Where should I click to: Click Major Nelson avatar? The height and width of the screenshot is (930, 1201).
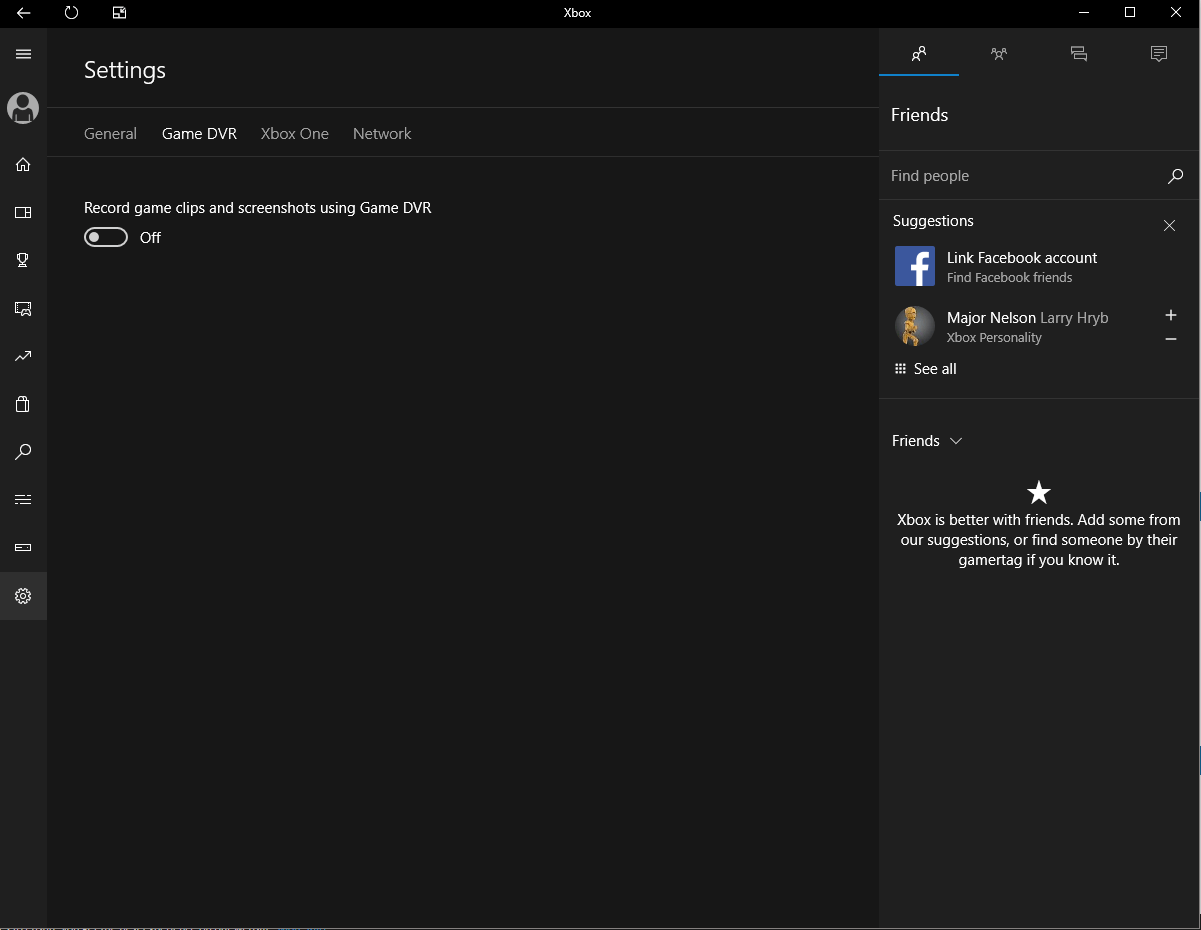point(913,326)
